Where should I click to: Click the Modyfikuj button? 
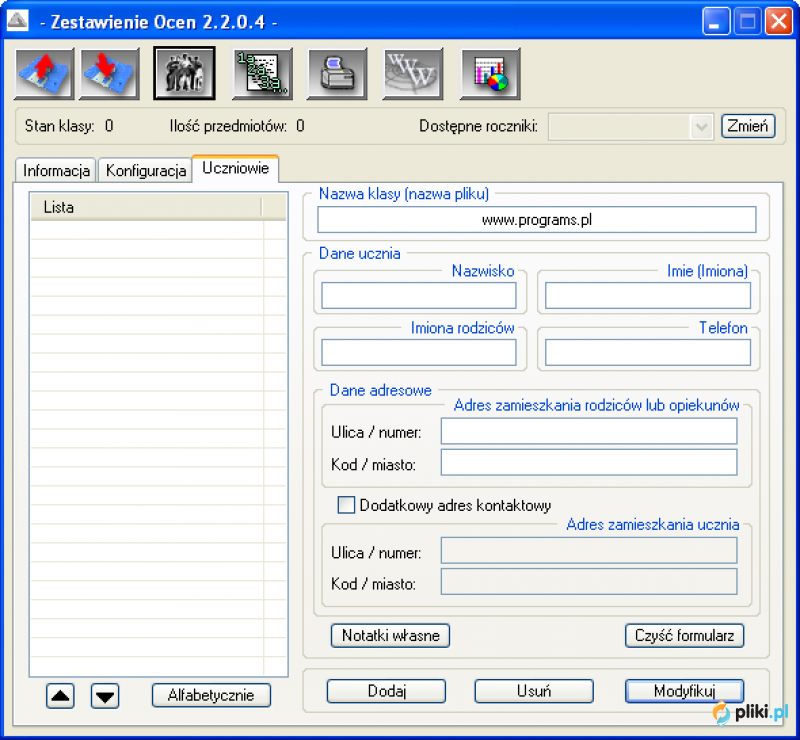point(684,691)
